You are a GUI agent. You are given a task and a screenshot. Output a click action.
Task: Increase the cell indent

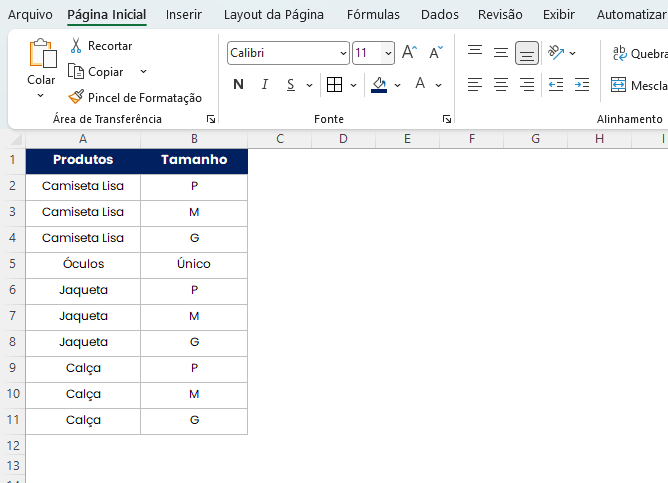(582, 85)
